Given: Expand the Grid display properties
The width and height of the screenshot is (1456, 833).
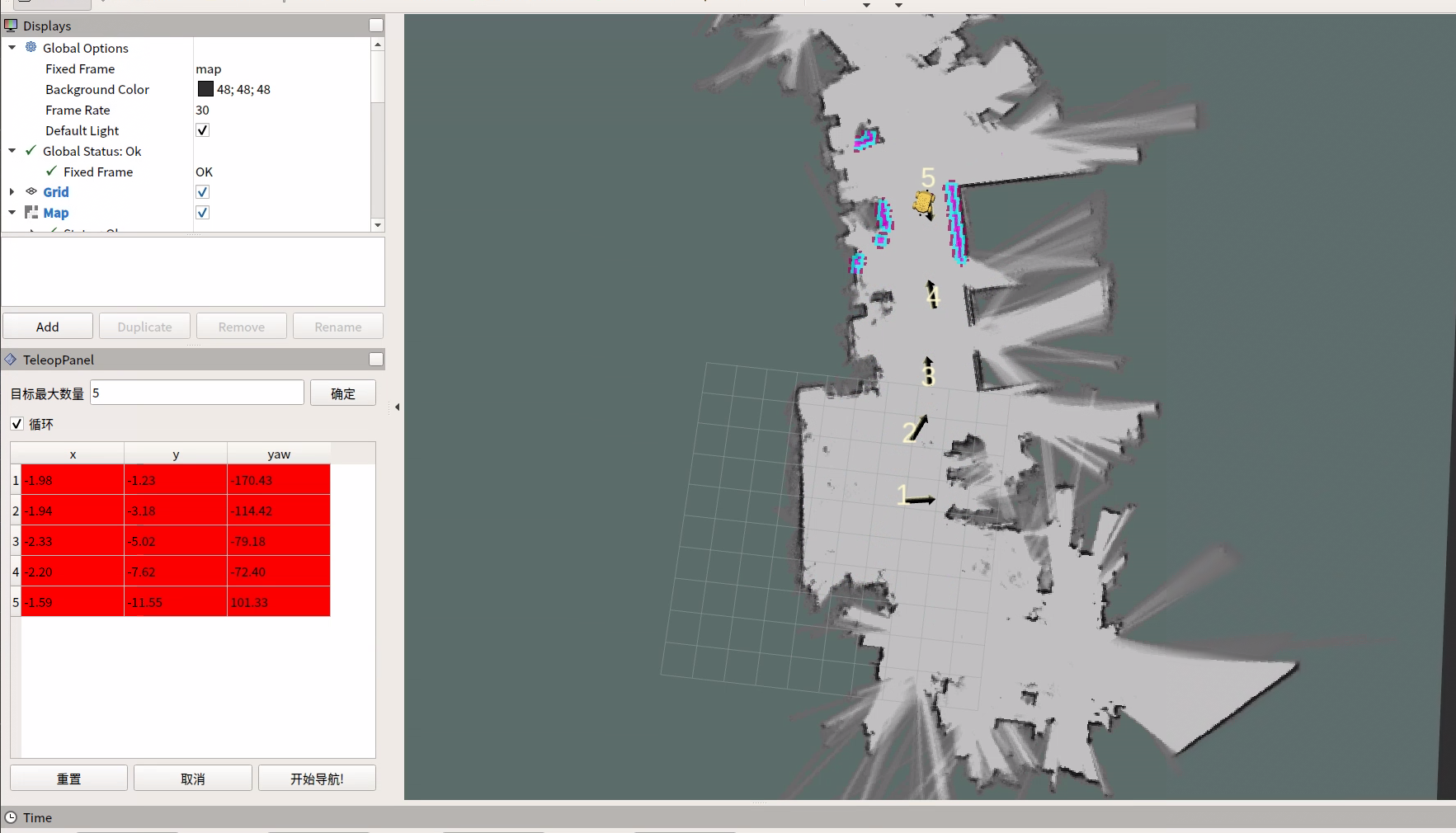Looking at the screenshot, I should 12,192.
